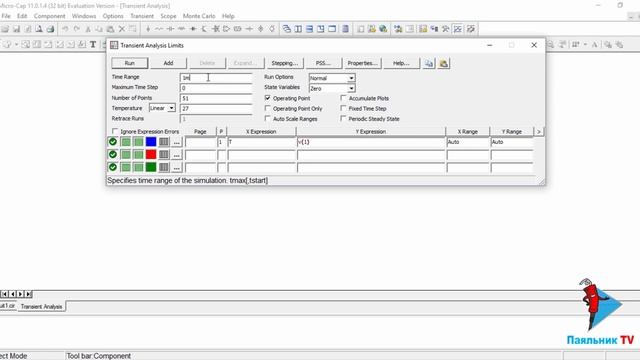The image size is (640, 360).
Task: Select the Capacitor component icon
Action: click(x=171, y=29)
